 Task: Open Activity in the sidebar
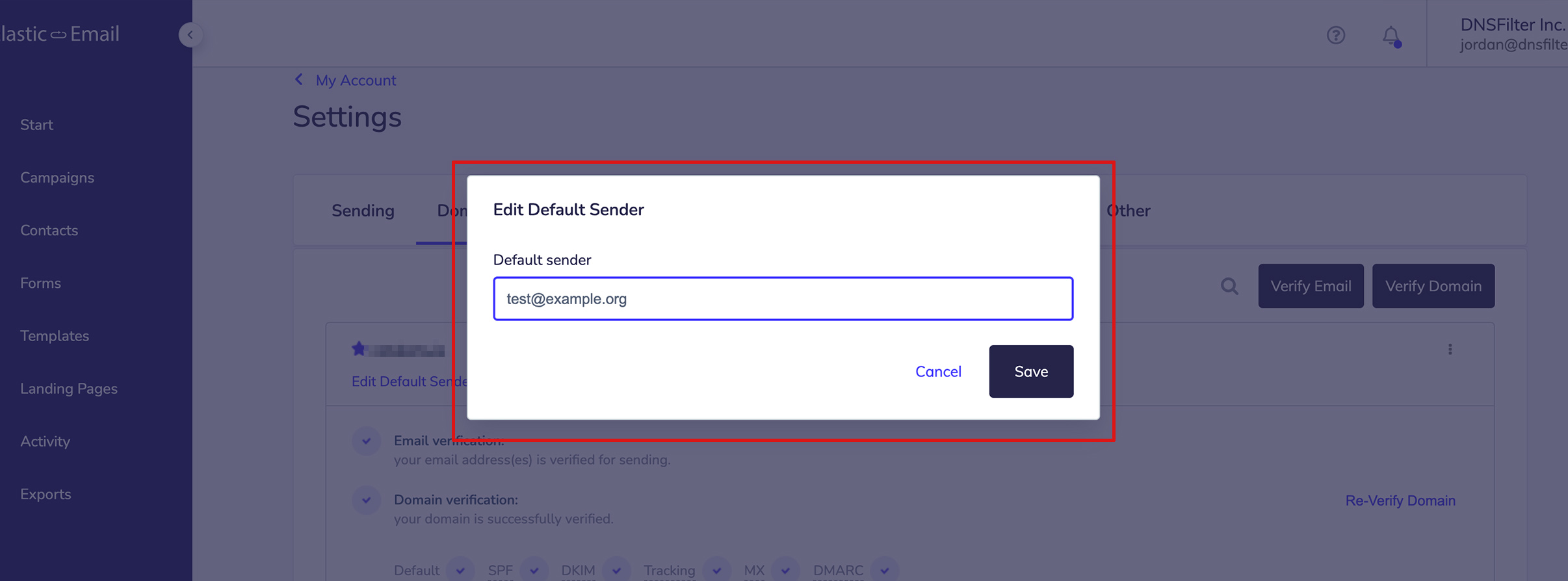point(45,441)
